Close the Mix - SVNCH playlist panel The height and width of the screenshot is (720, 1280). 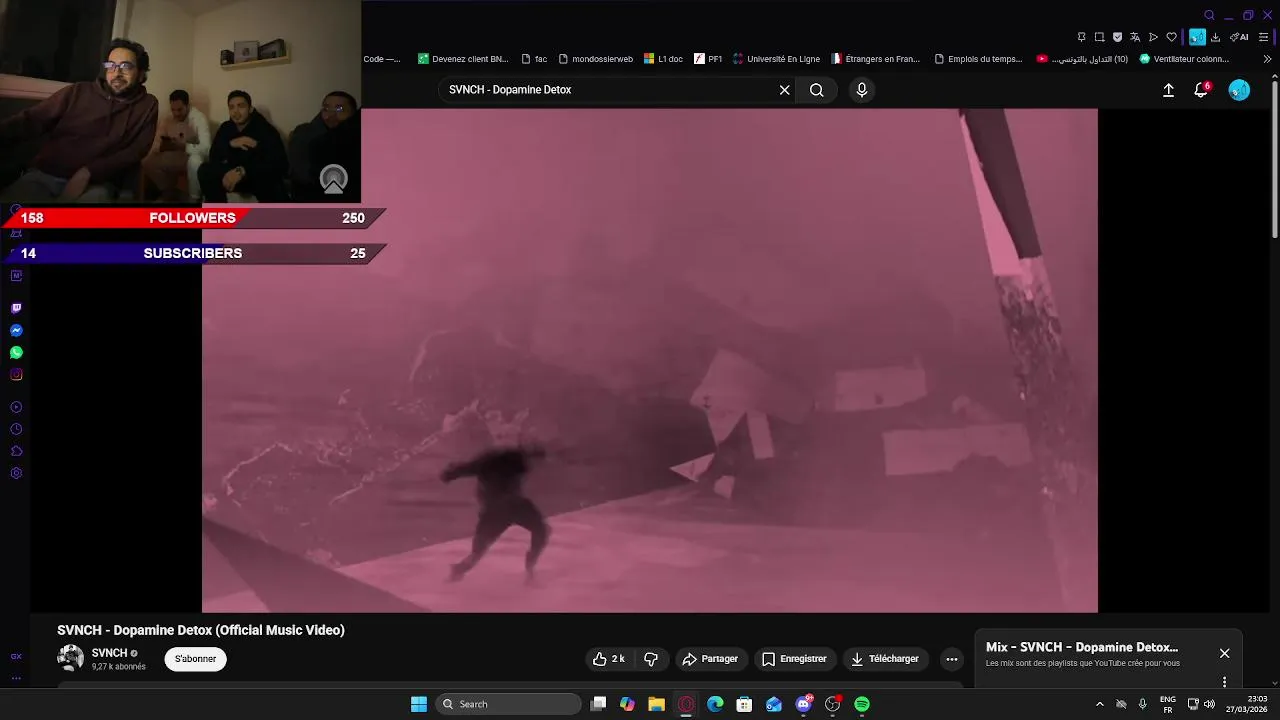click(1224, 653)
